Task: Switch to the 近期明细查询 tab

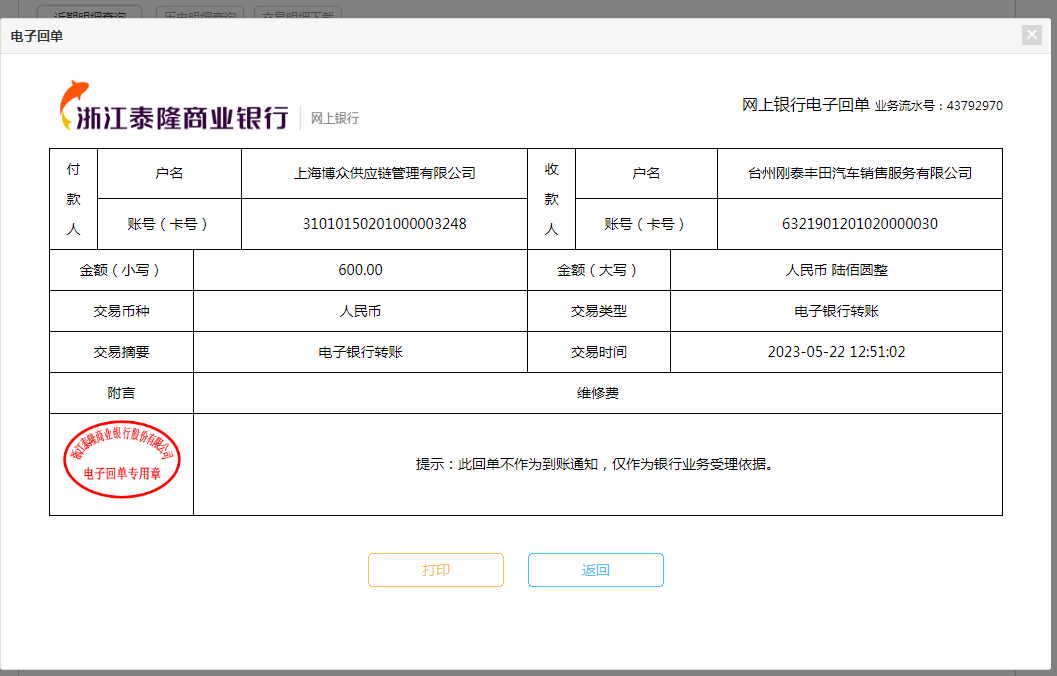Action: coord(89,13)
